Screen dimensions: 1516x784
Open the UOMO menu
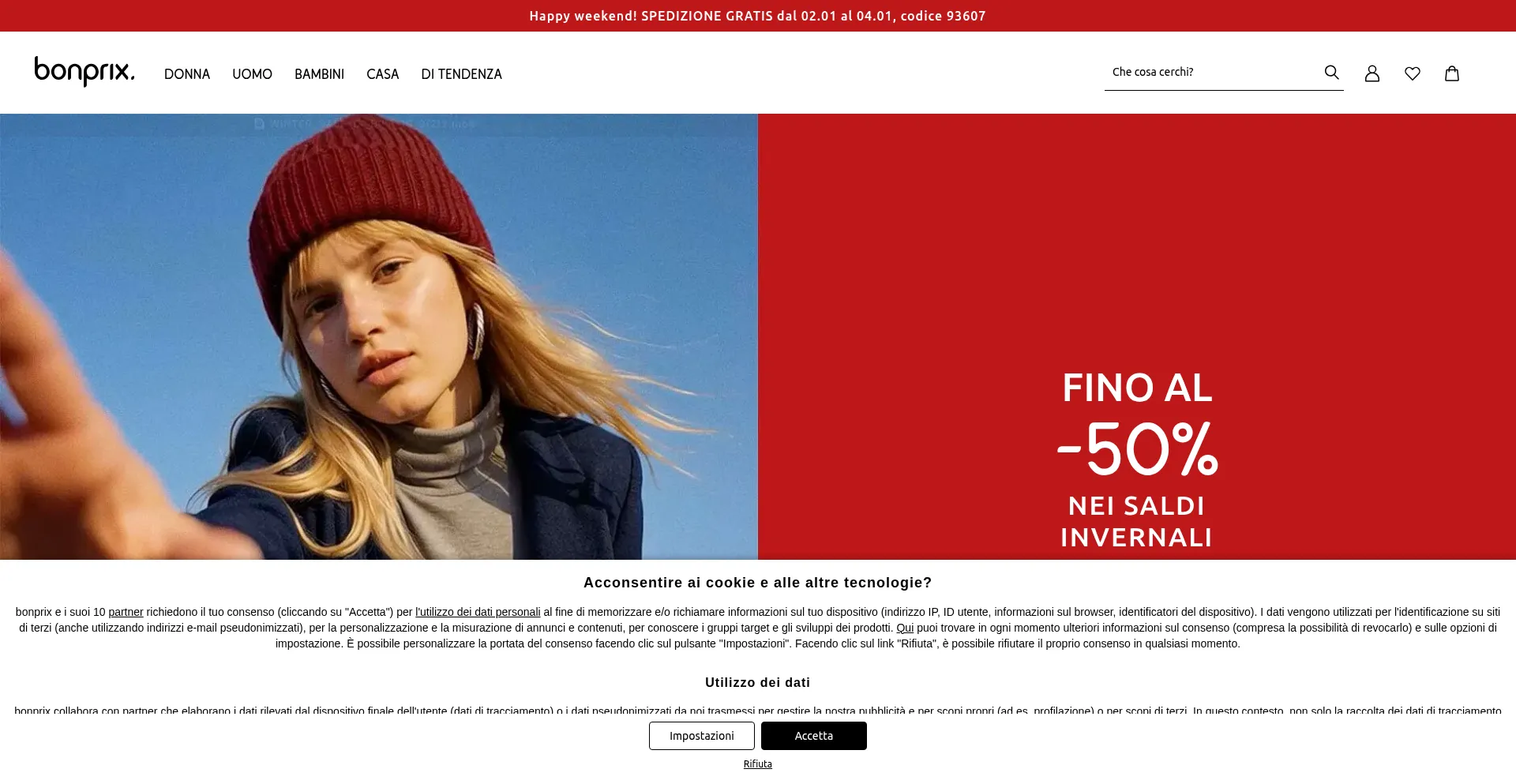point(252,74)
